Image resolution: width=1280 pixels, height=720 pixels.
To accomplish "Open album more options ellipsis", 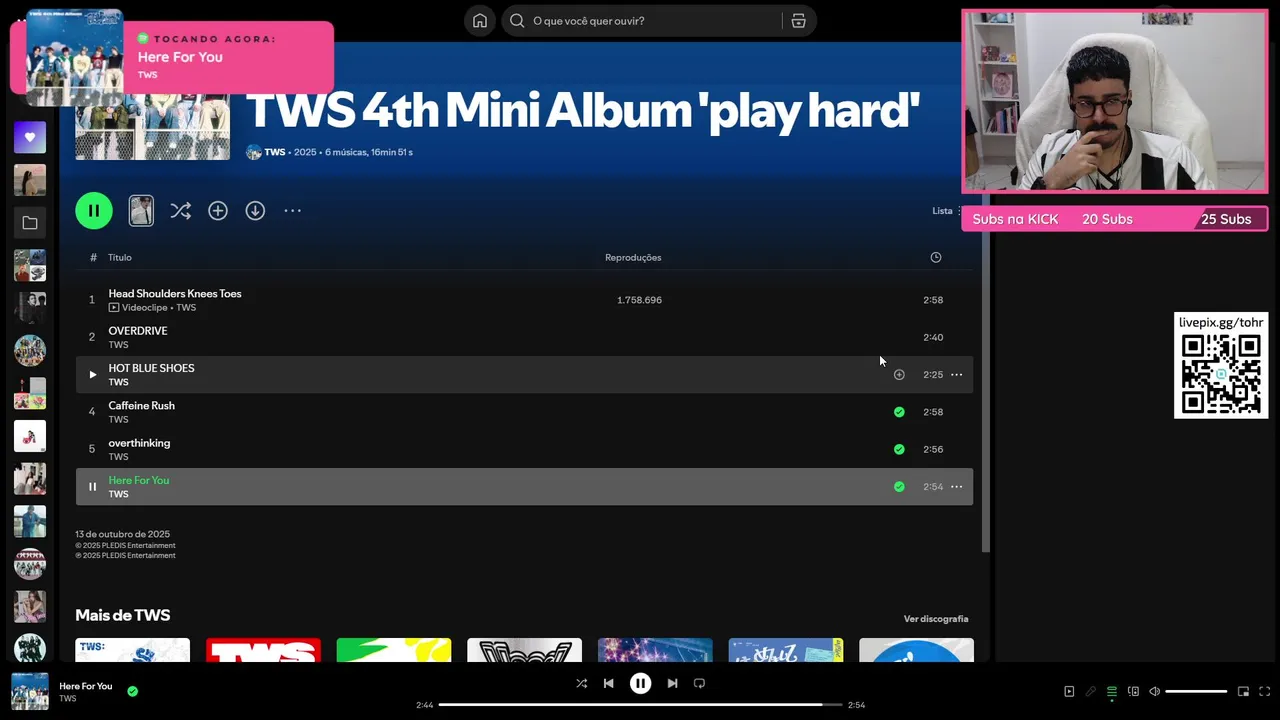I will tap(292, 211).
